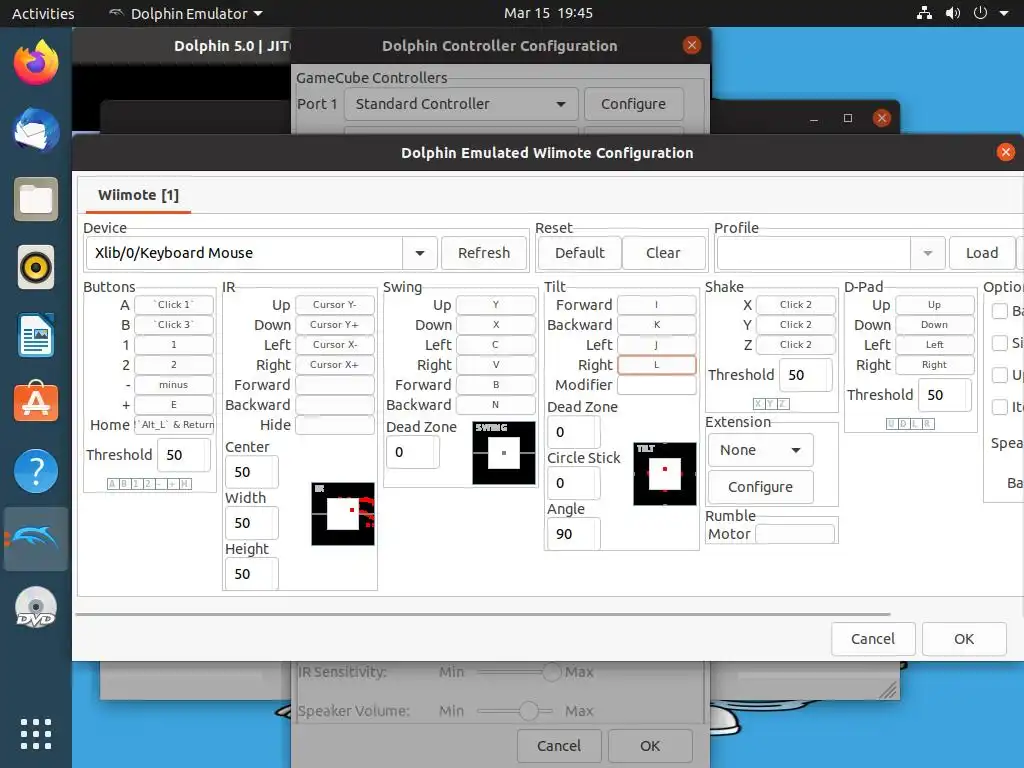
Task: Click the Swing Dead Zone value field
Action: click(413, 452)
